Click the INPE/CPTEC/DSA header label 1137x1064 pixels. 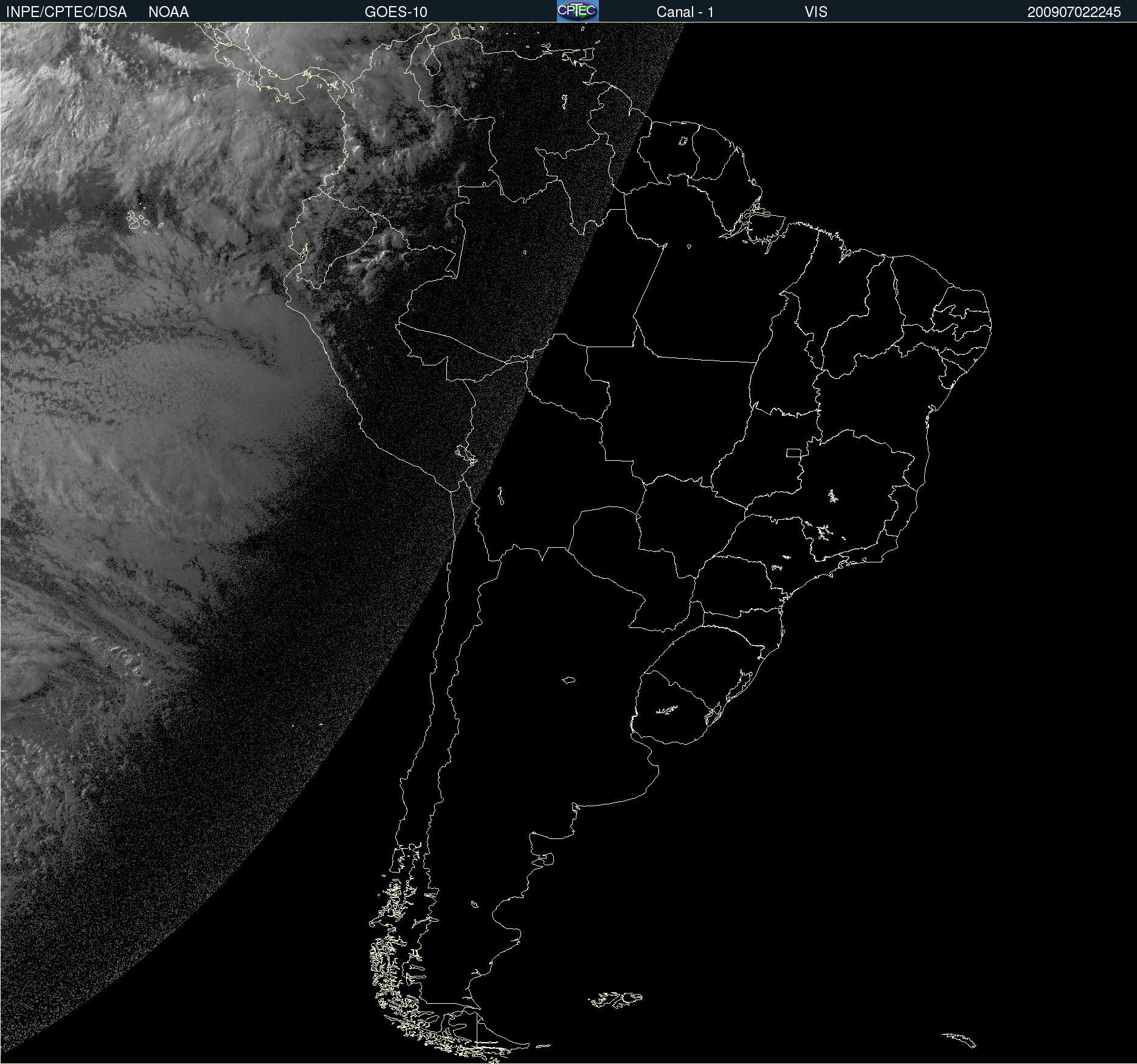click(66, 12)
